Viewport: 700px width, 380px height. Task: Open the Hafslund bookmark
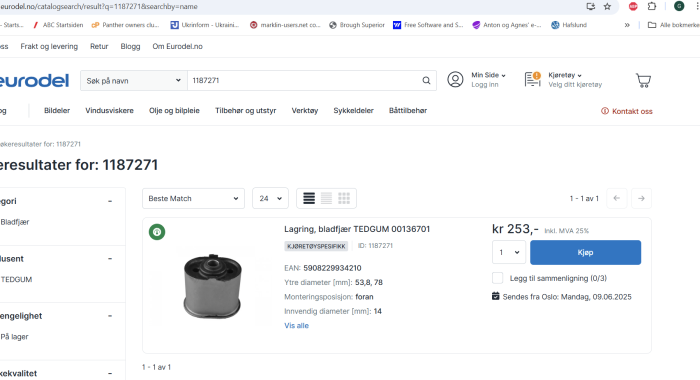(569, 25)
